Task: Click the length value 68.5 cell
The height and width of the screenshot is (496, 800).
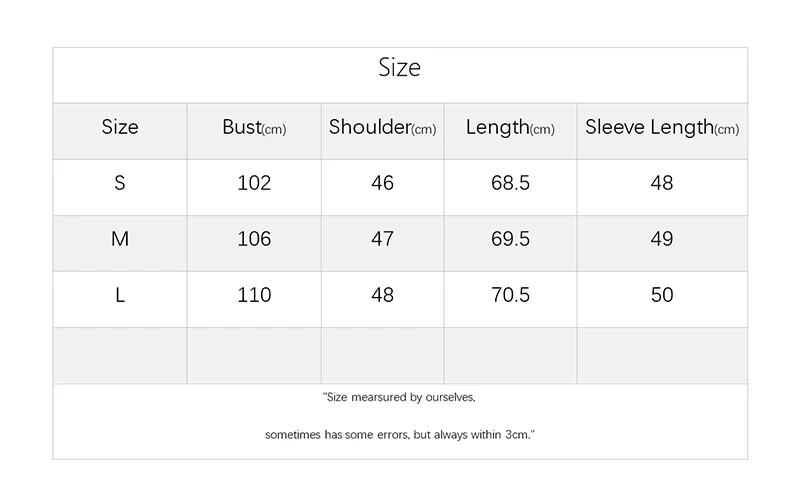Action: click(510, 183)
